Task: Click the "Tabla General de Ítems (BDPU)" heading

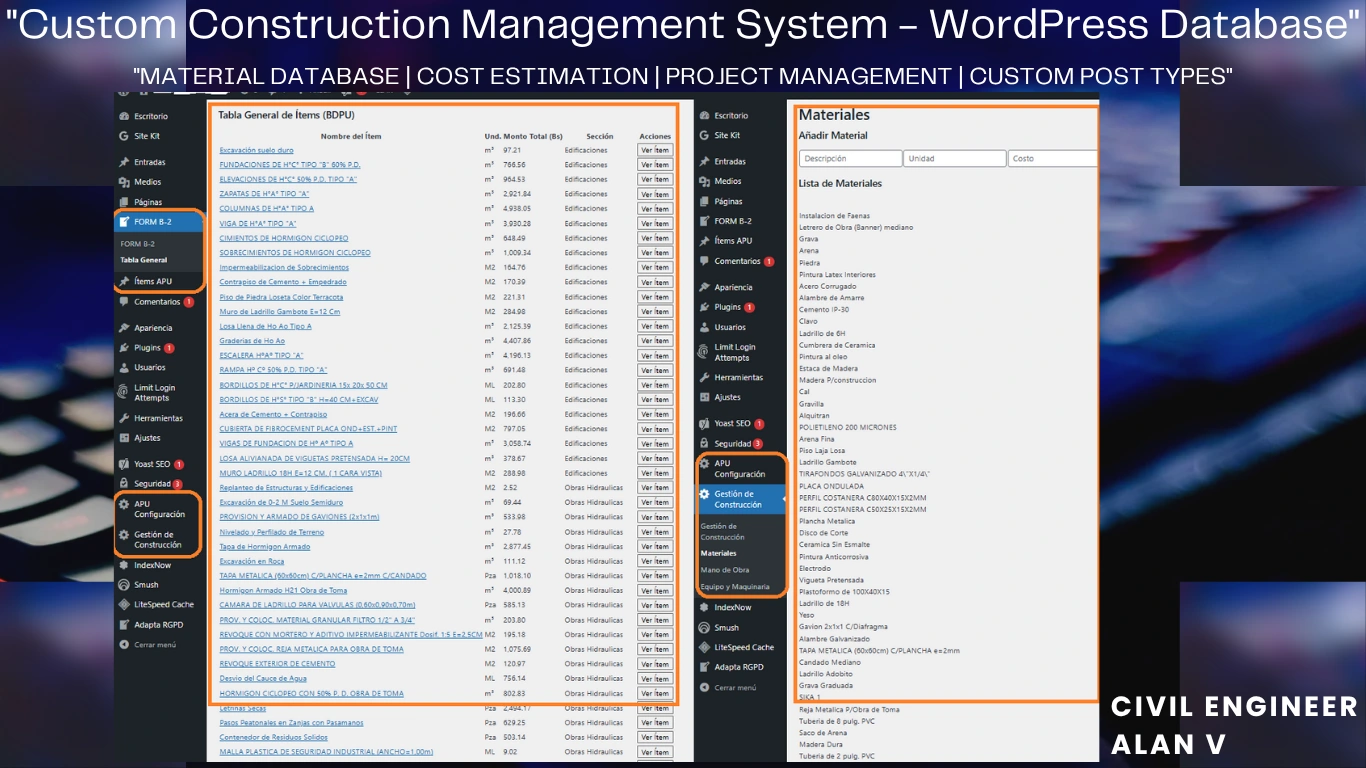Action: 286,115
